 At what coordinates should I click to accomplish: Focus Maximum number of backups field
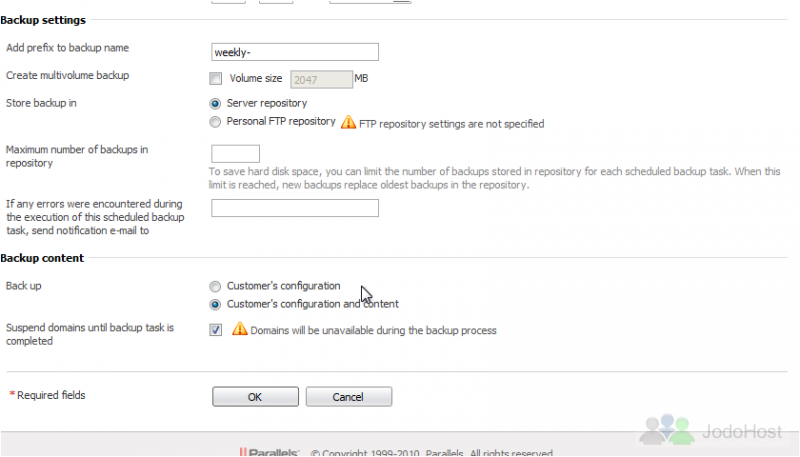click(235, 154)
